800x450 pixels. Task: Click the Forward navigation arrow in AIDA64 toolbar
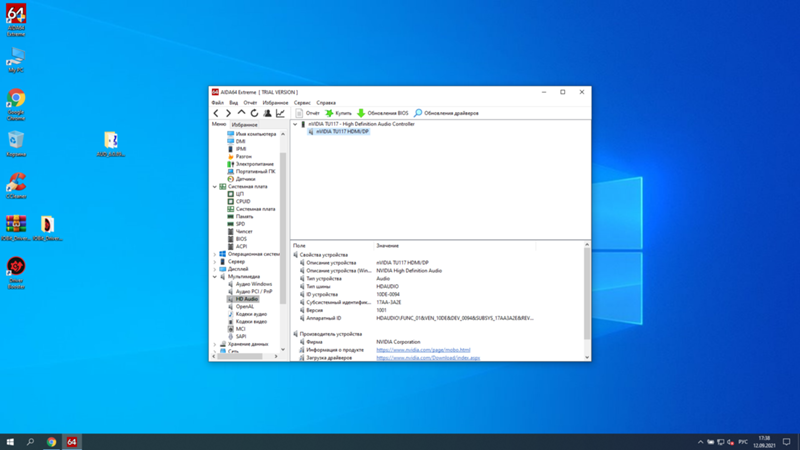[229, 113]
